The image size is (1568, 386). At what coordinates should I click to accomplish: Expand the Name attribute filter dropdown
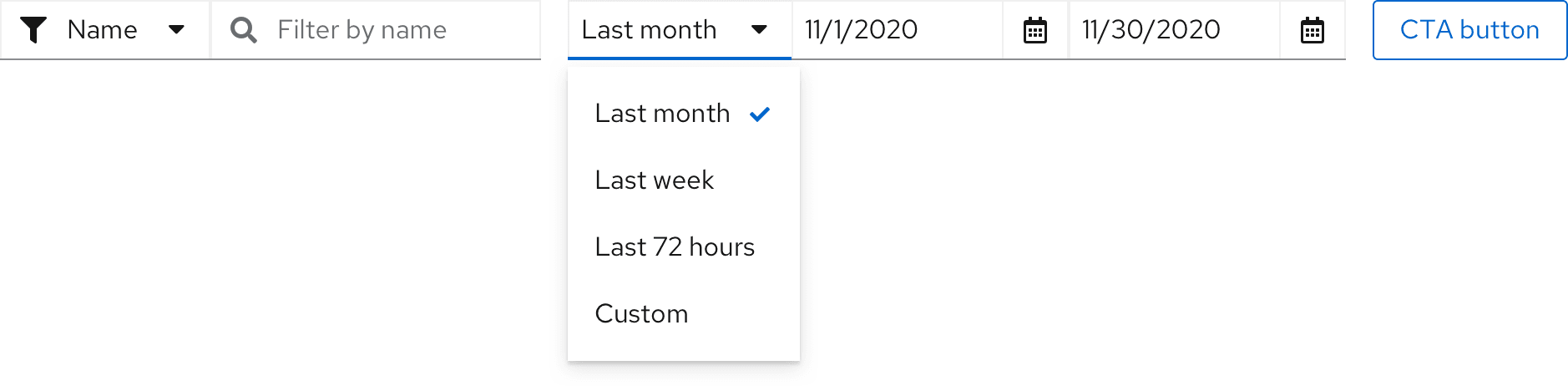click(x=104, y=30)
